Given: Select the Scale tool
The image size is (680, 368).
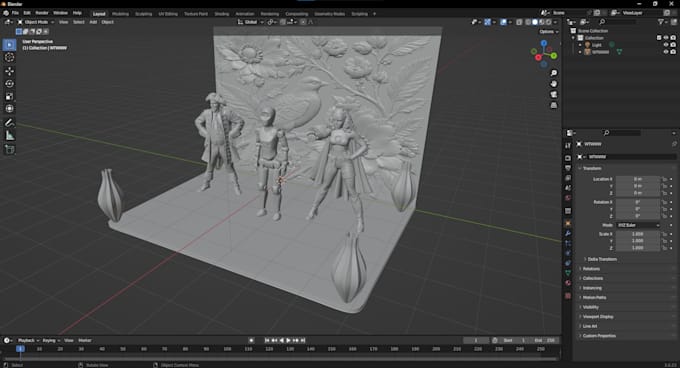Looking at the screenshot, I should pos(10,96).
